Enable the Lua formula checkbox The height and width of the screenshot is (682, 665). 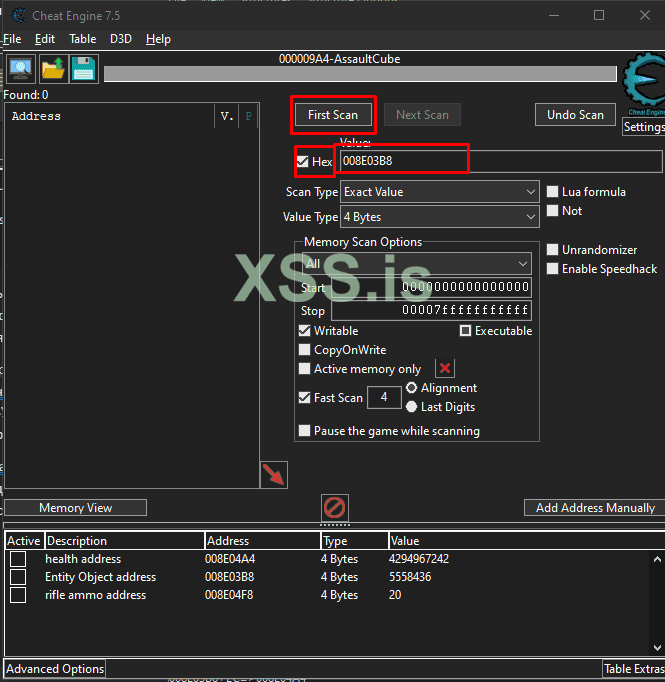pyautogui.click(x=552, y=191)
